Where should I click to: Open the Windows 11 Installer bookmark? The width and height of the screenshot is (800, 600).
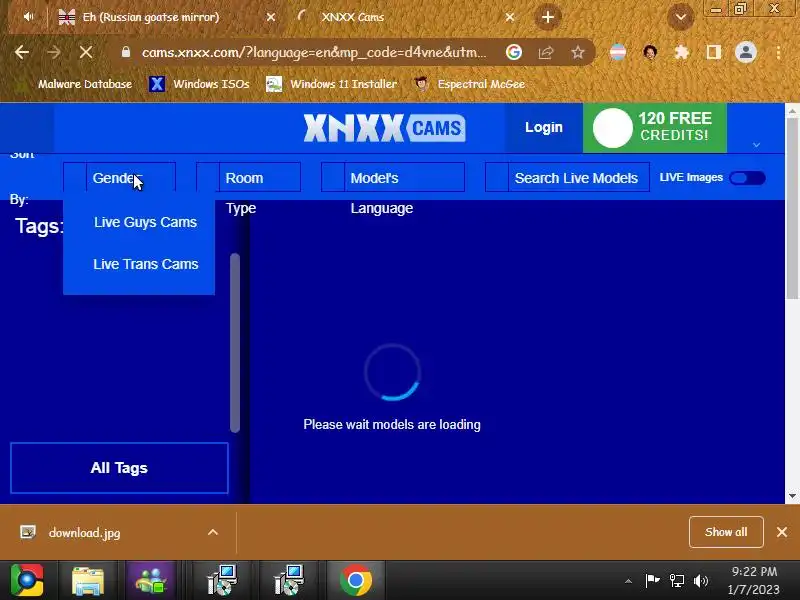pos(332,84)
